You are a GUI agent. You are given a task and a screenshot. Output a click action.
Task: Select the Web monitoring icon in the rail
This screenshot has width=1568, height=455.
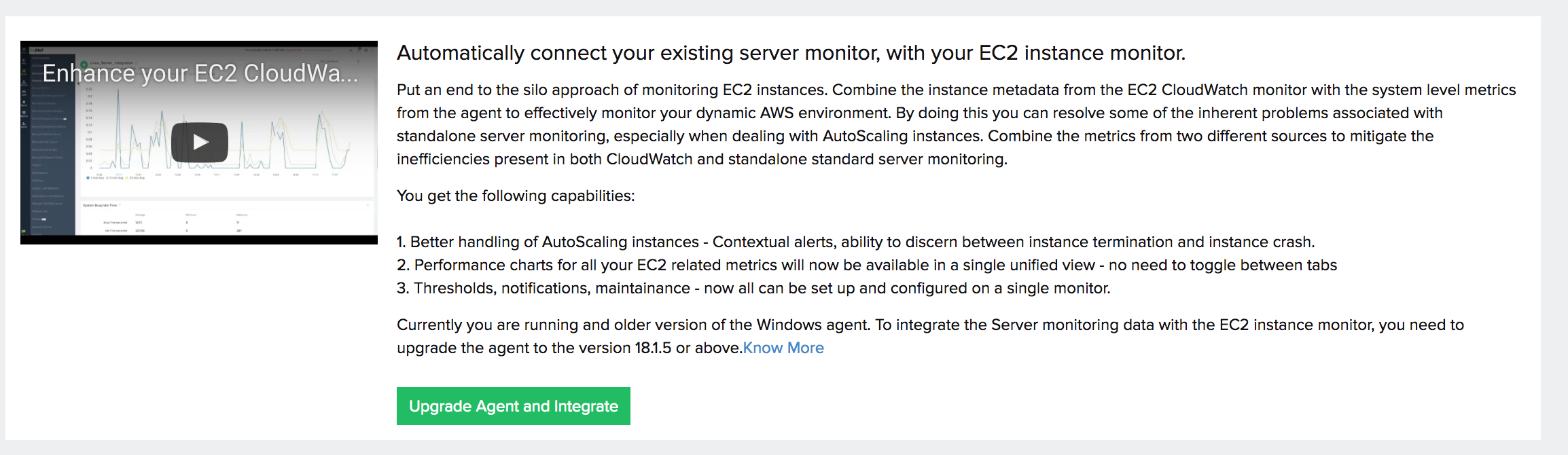24,60
